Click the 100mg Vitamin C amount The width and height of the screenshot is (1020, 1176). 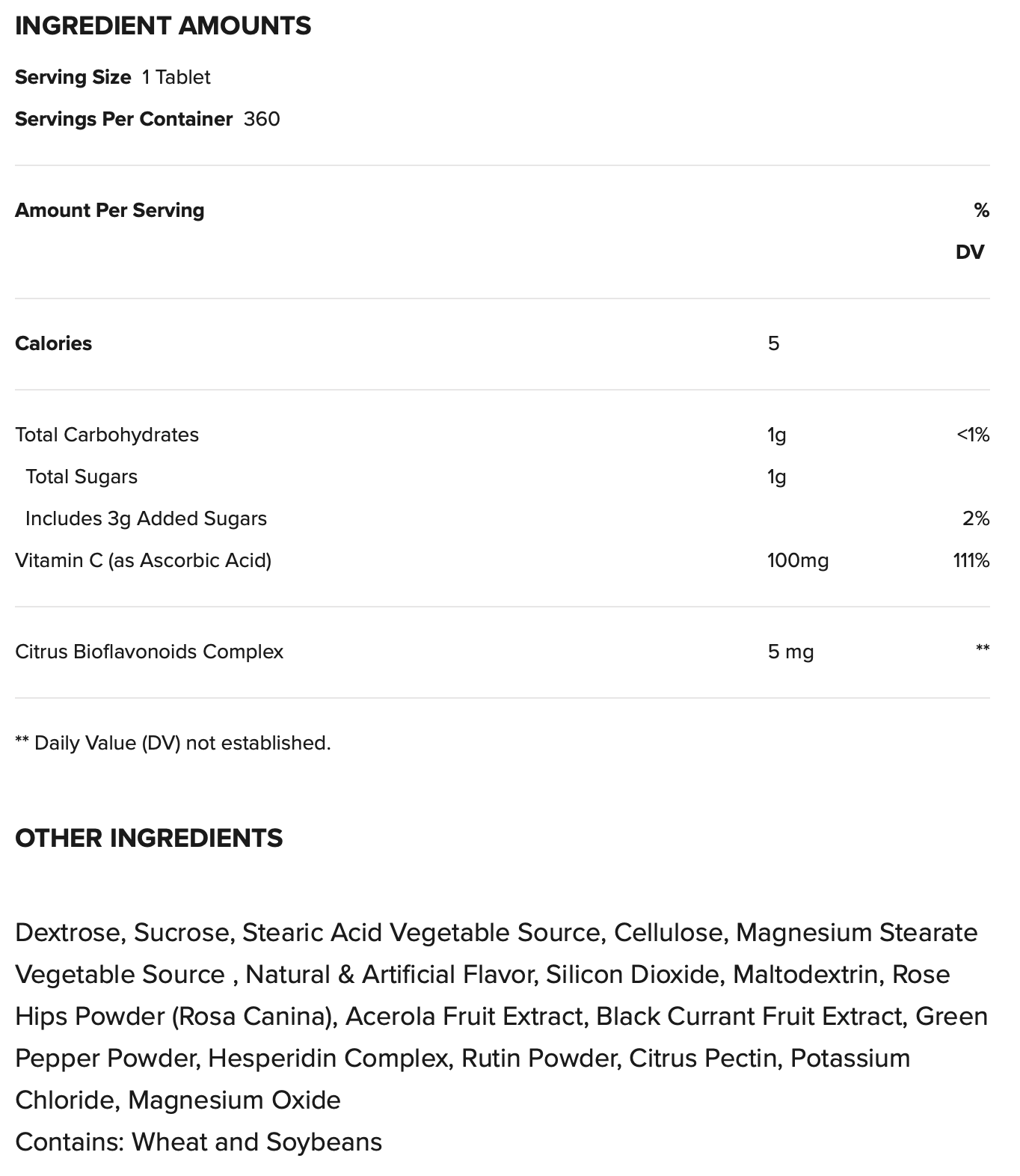point(797,560)
